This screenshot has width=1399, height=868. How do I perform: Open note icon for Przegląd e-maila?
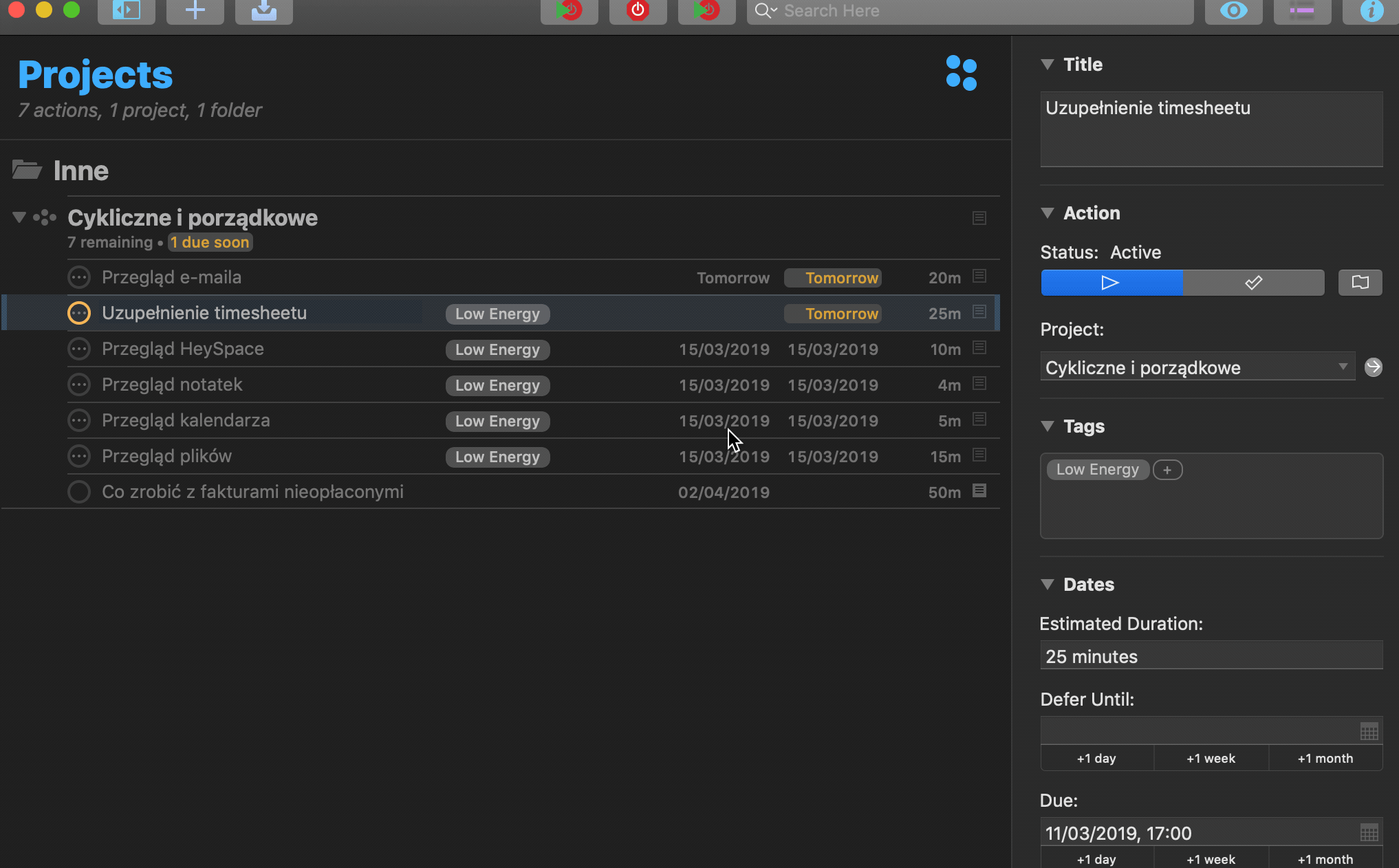pos(979,276)
